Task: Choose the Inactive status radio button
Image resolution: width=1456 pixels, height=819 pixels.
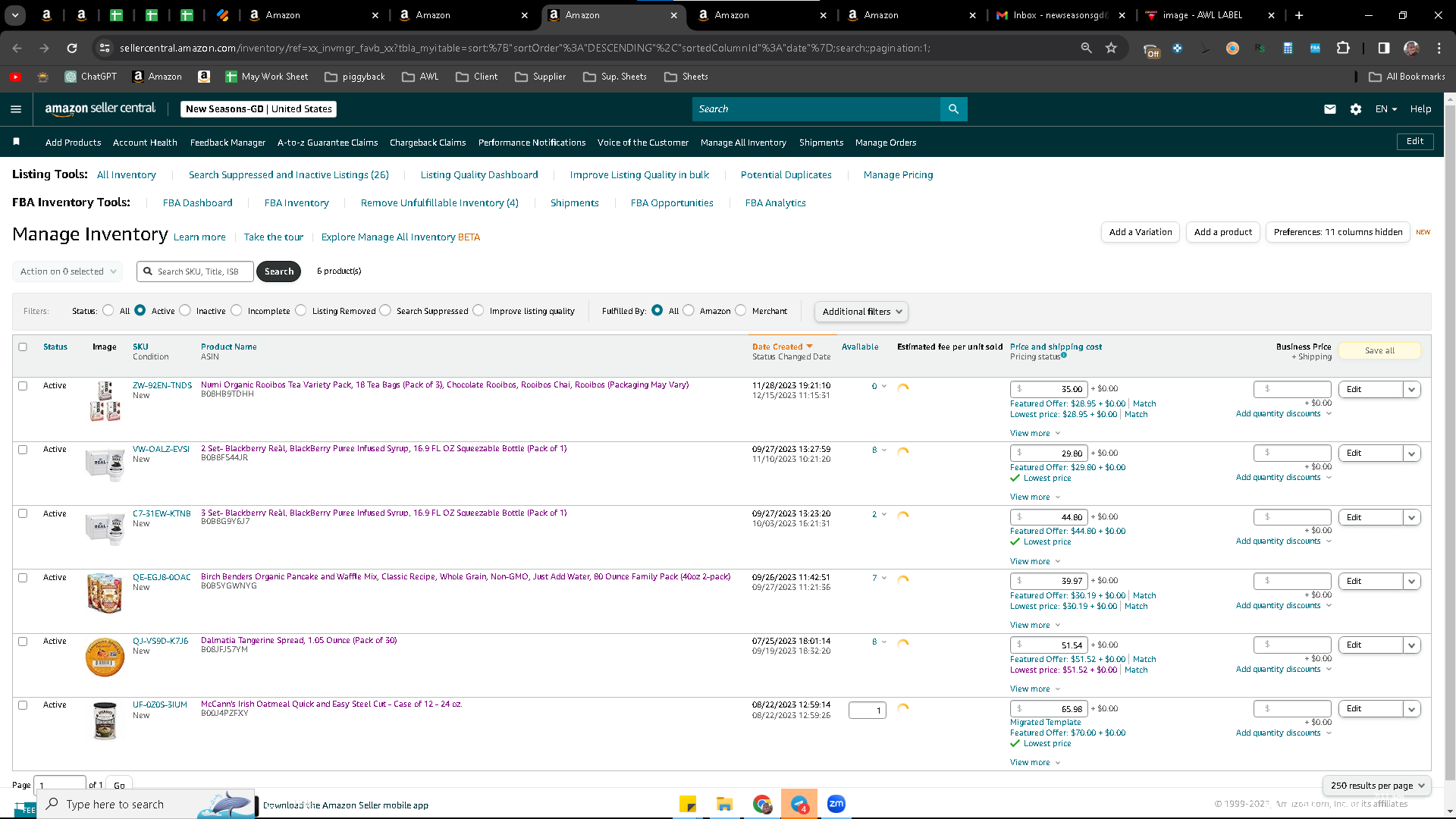Action: (x=185, y=310)
